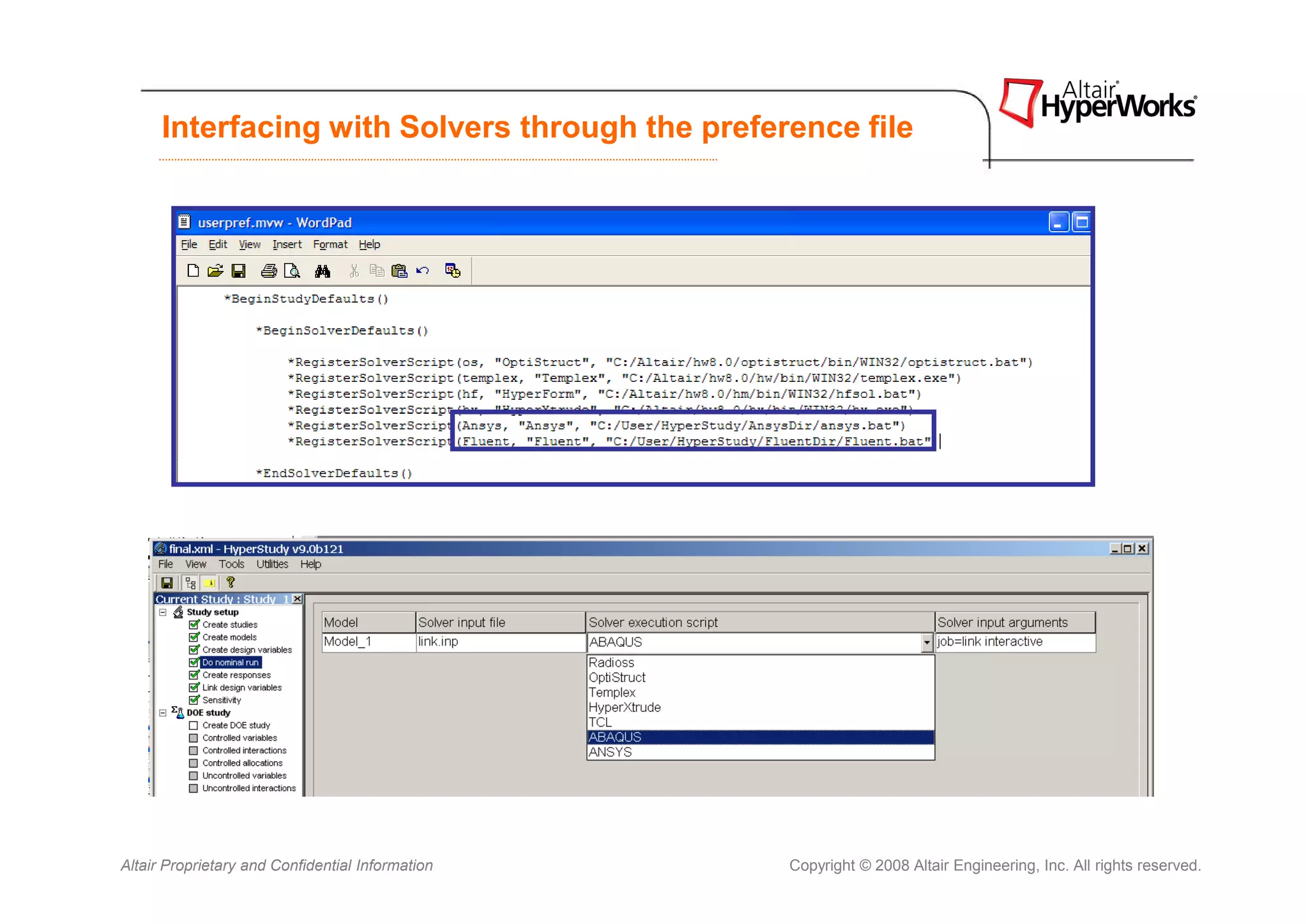Toggle the Create design variables checkbox
Image resolution: width=1308 pixels, height=924 pixels.
tap(194, 649)
